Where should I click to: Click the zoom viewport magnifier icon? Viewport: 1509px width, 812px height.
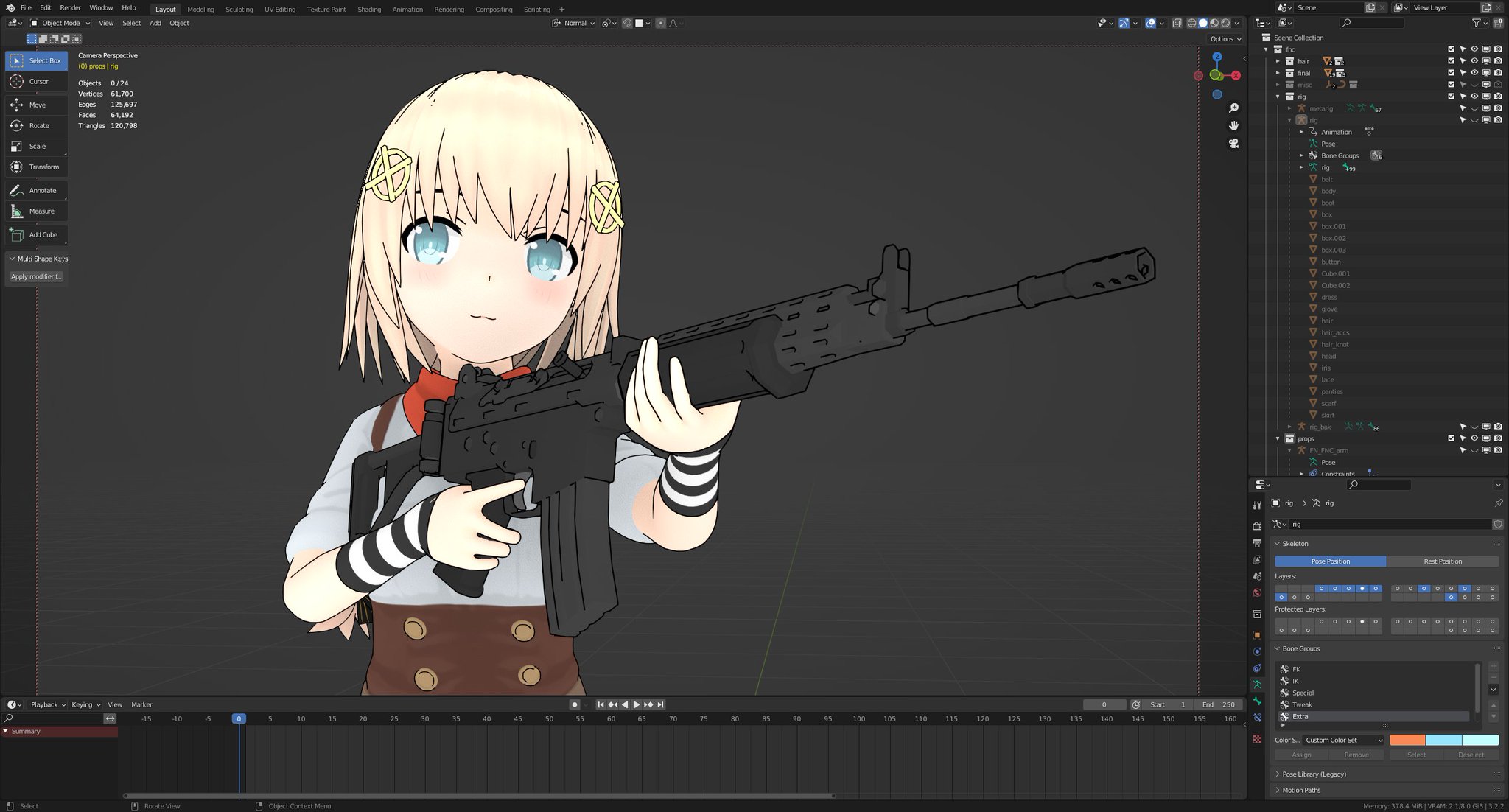point(1233,108)
